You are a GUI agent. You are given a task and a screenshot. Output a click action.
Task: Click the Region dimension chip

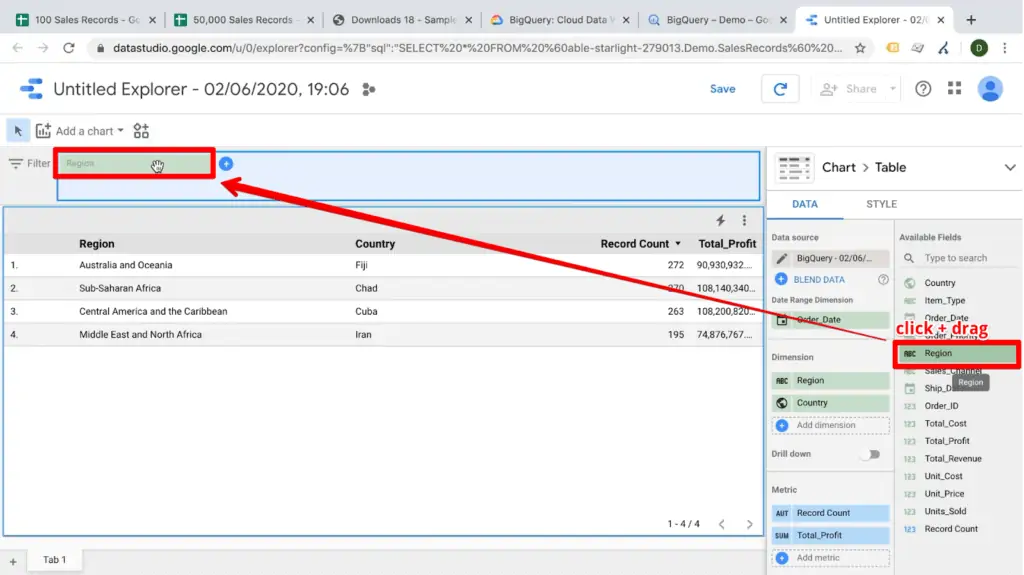830,380
